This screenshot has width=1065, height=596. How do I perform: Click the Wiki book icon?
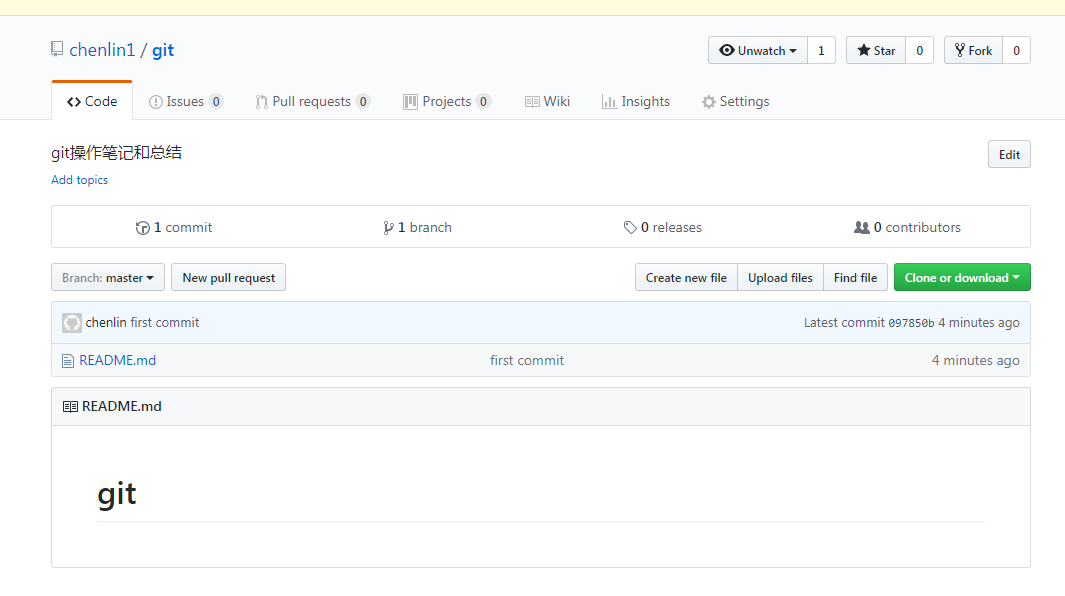pyautogui.click(x=532, y=102)
